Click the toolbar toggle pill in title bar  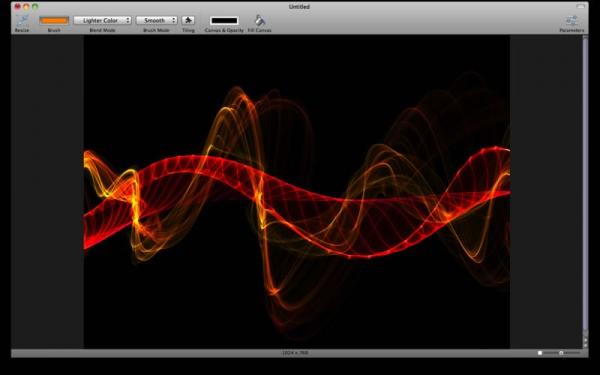[581, 6]
